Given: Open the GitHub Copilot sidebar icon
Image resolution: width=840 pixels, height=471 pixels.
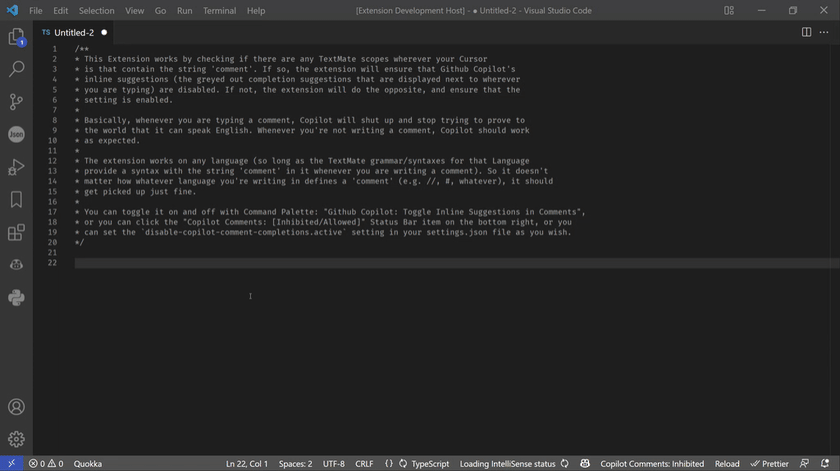Looking at the screenshot, I should (16, 265).
